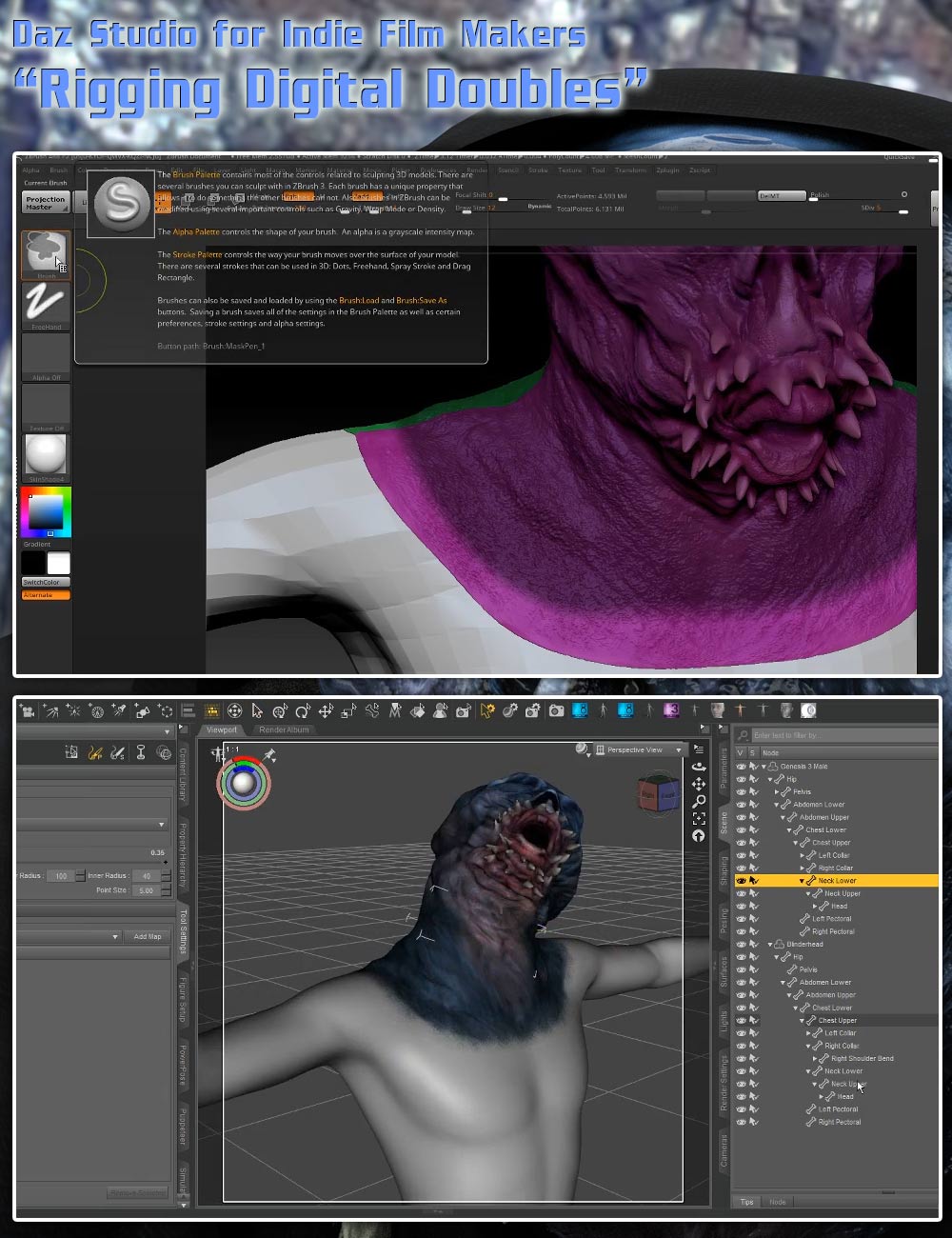Viewport: 952px width, 1238px height.
Task: Toggle visibility eye for Genesis 3 Male
Action: 741,766
